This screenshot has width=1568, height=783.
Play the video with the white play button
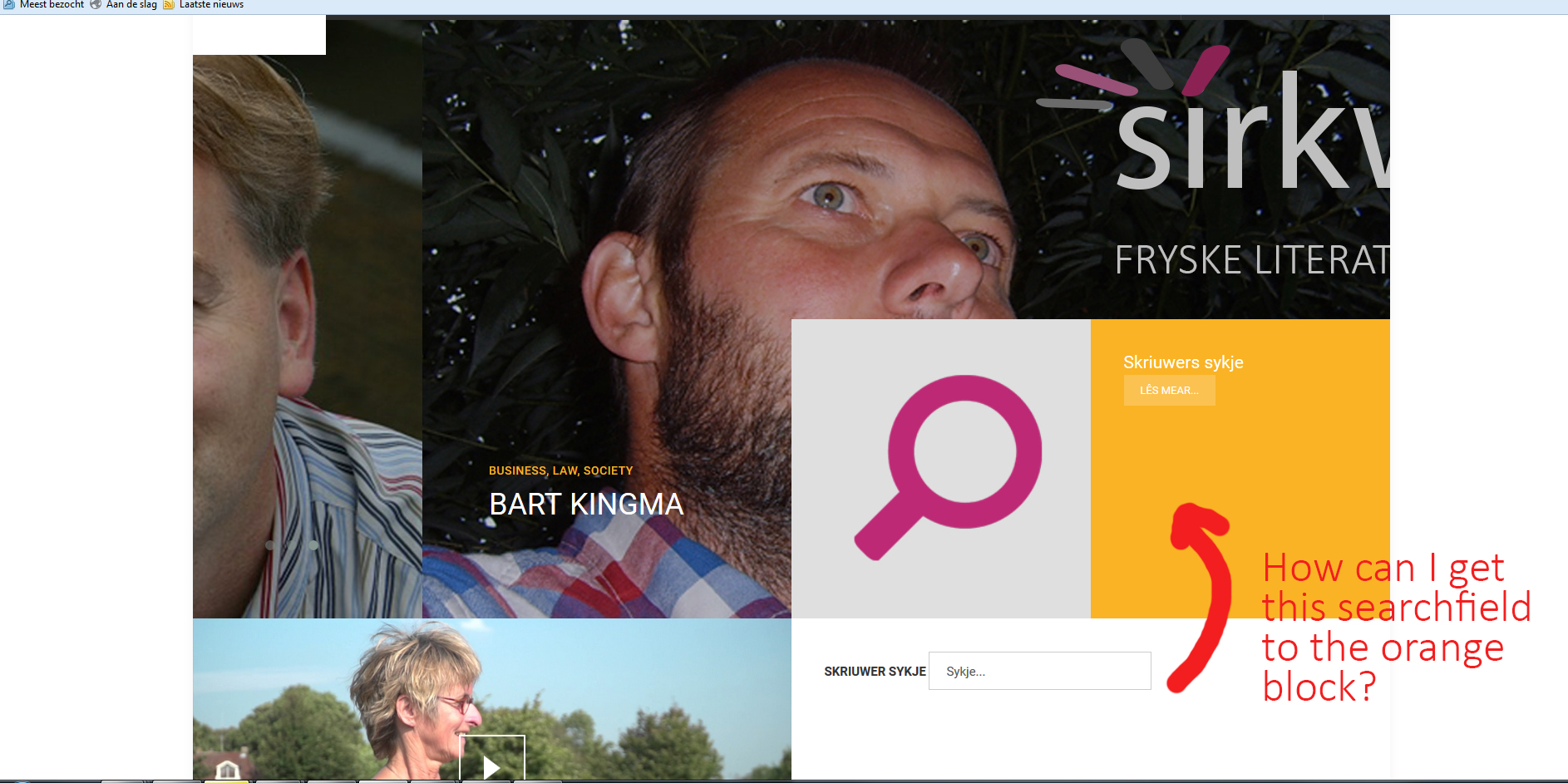pyautogui.click(x=491, y=761)
